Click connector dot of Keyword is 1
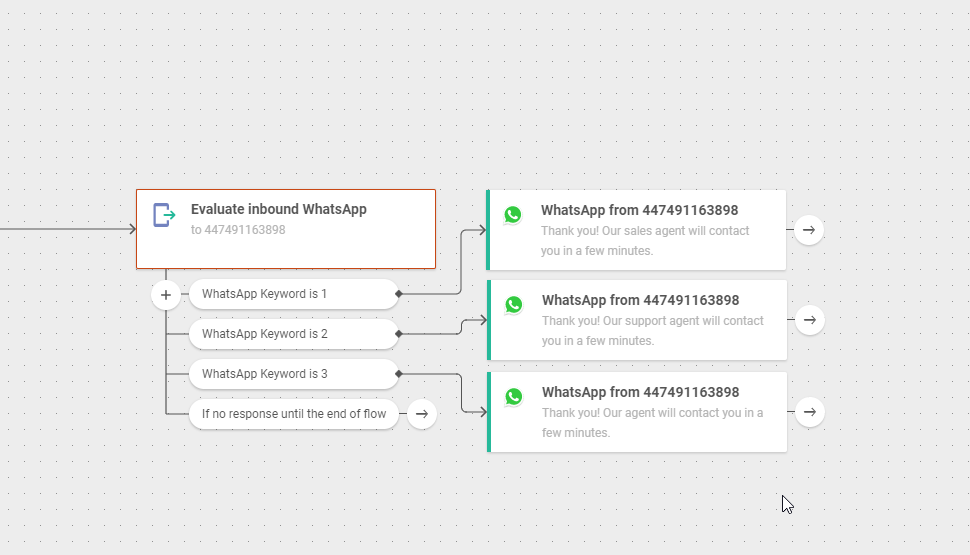Image resolution: width=970 pixels, height=555 pixels. (399, 294)
